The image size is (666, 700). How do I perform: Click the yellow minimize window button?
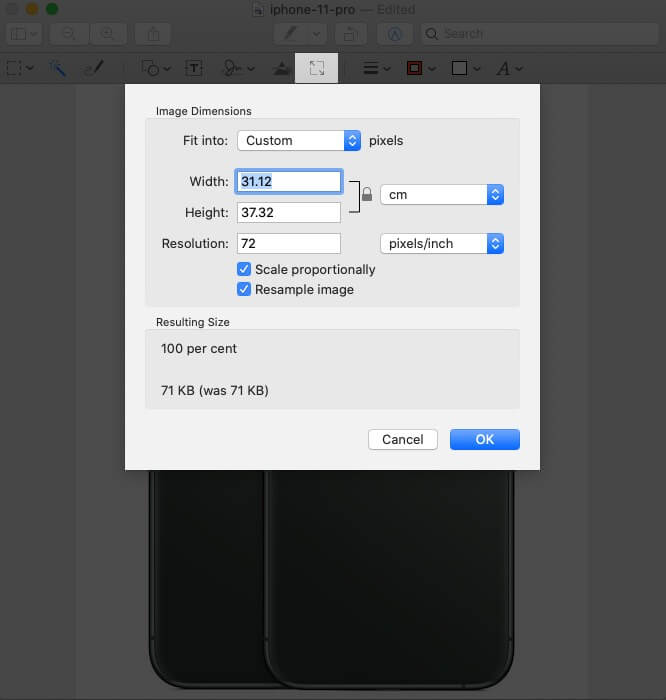(32, 9)
